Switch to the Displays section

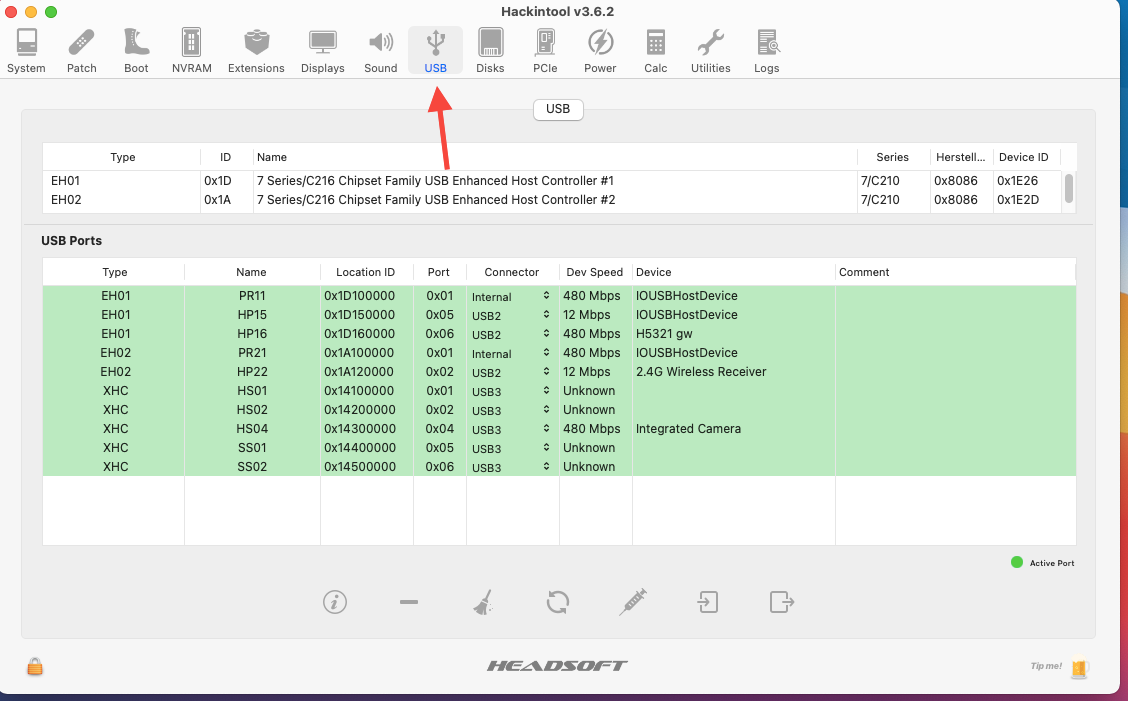coord(322,51)
